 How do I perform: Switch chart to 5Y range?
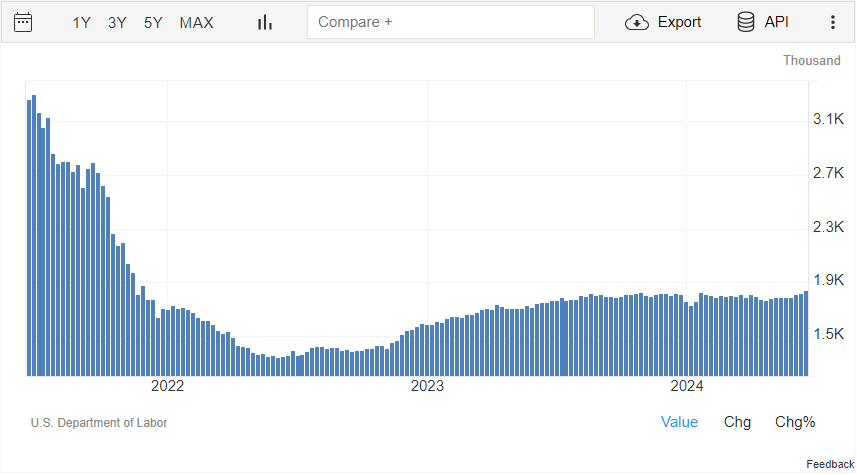click(153, 22)
